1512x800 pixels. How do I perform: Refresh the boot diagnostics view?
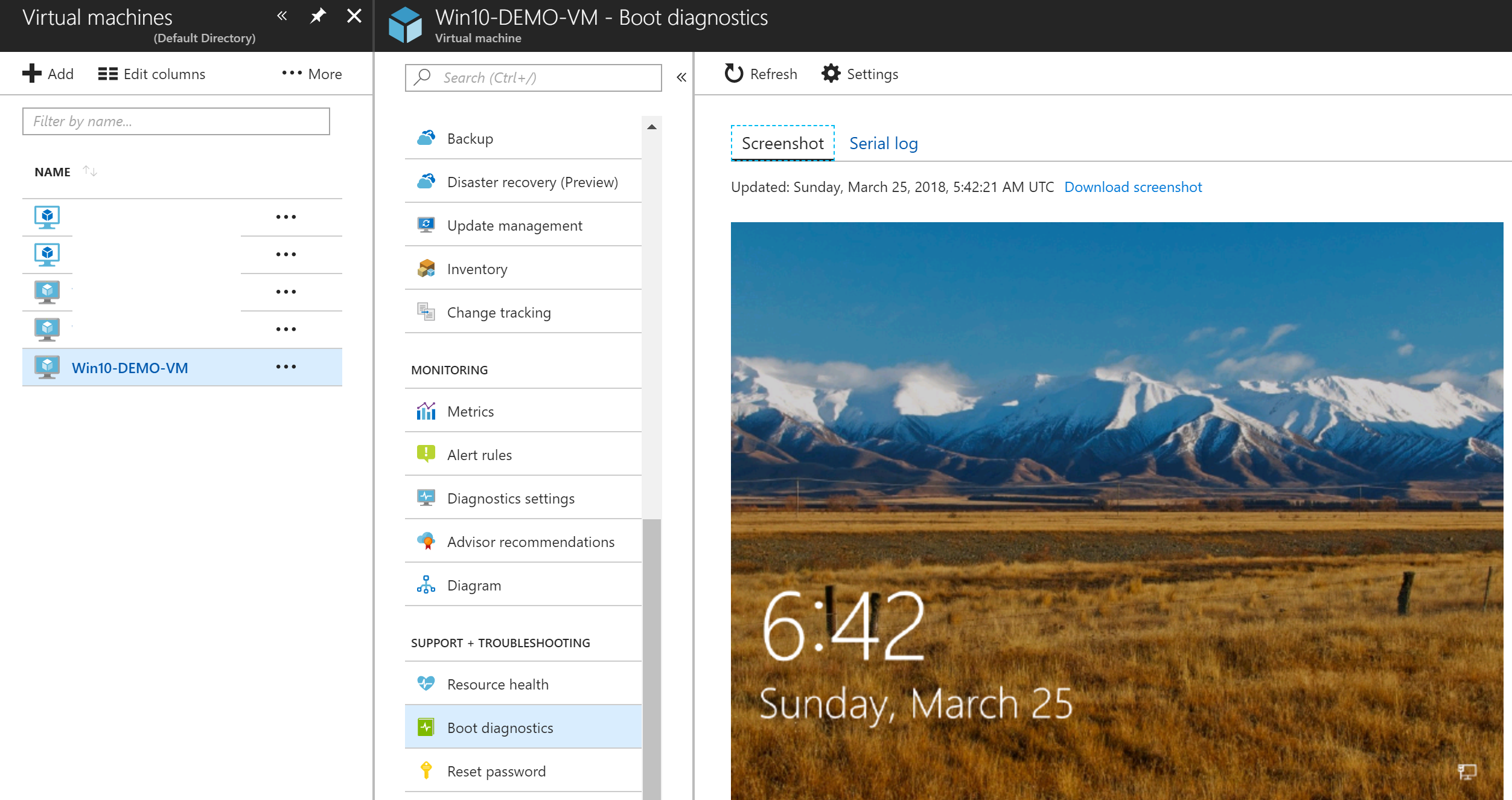coord(760,74)
